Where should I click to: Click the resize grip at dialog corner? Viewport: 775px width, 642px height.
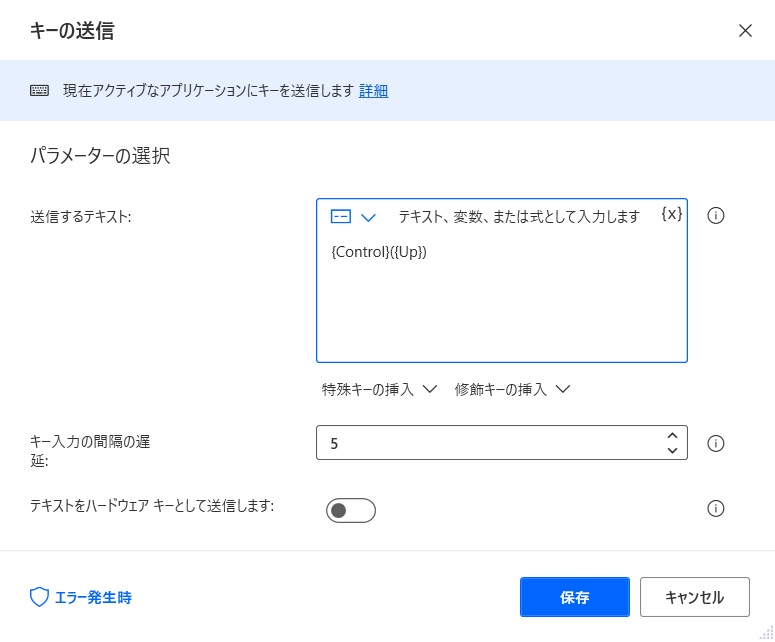(x=767, y=632)
